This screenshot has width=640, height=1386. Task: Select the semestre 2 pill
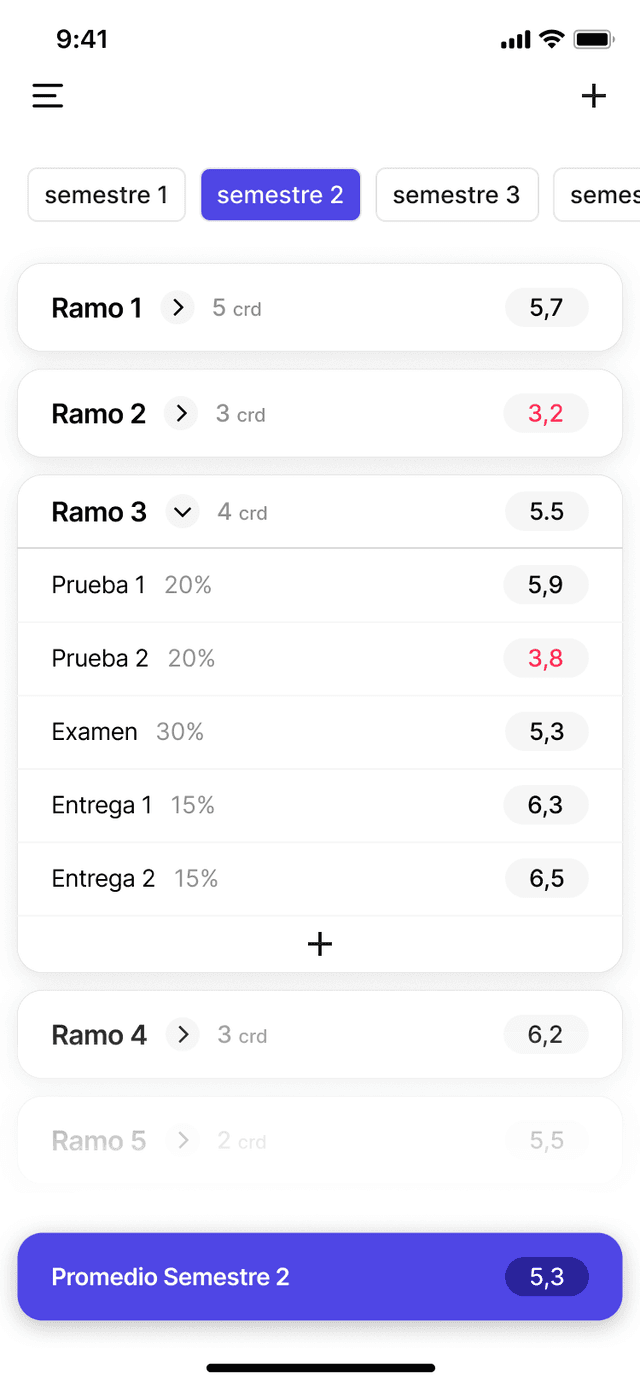coord(280,194)
